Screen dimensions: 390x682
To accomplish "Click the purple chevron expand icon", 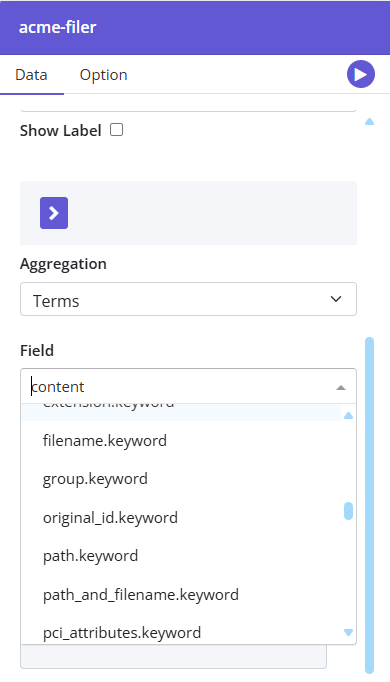I will coord(54,213).
